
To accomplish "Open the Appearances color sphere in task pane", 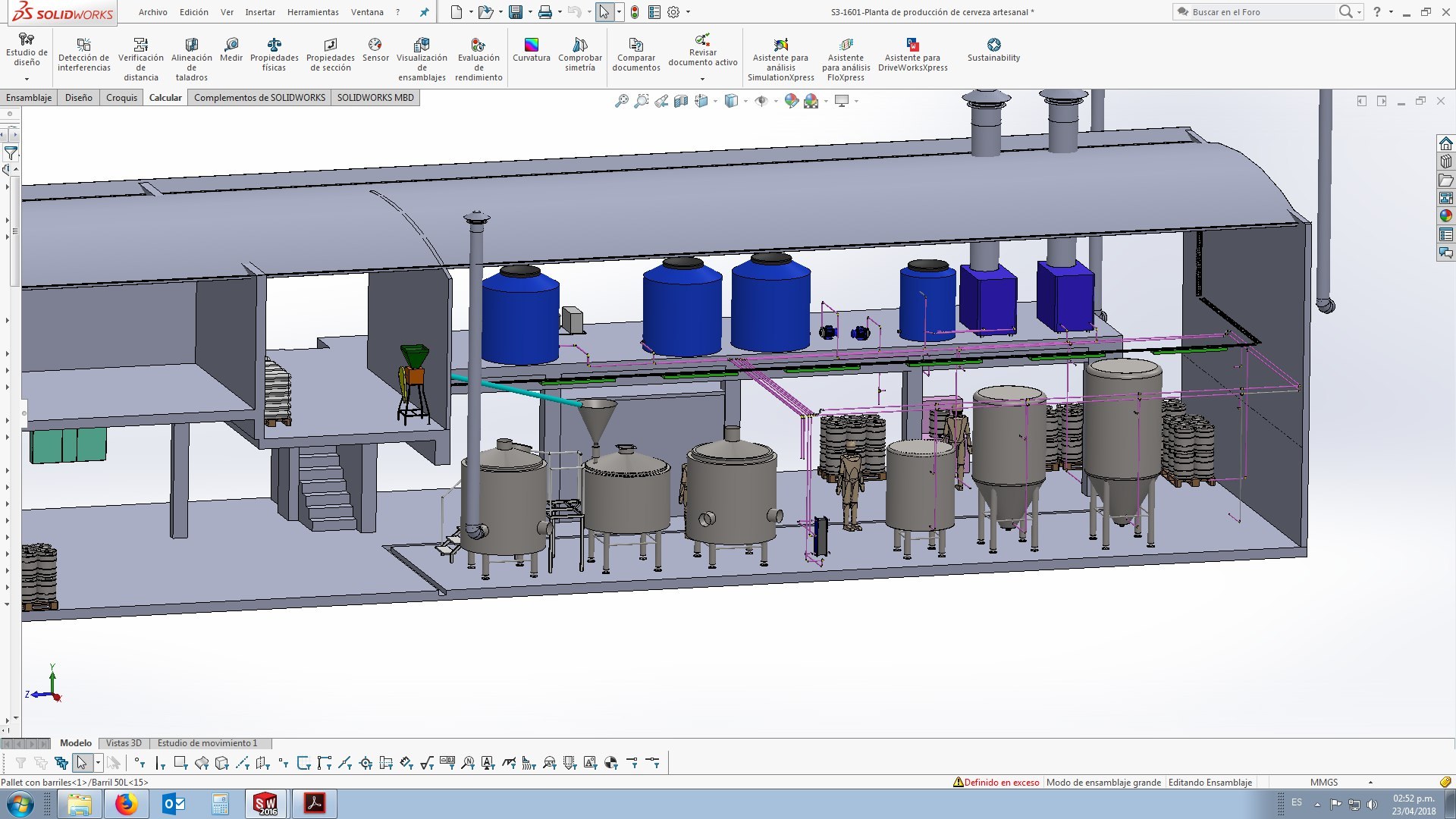I will click(1445, 216).
